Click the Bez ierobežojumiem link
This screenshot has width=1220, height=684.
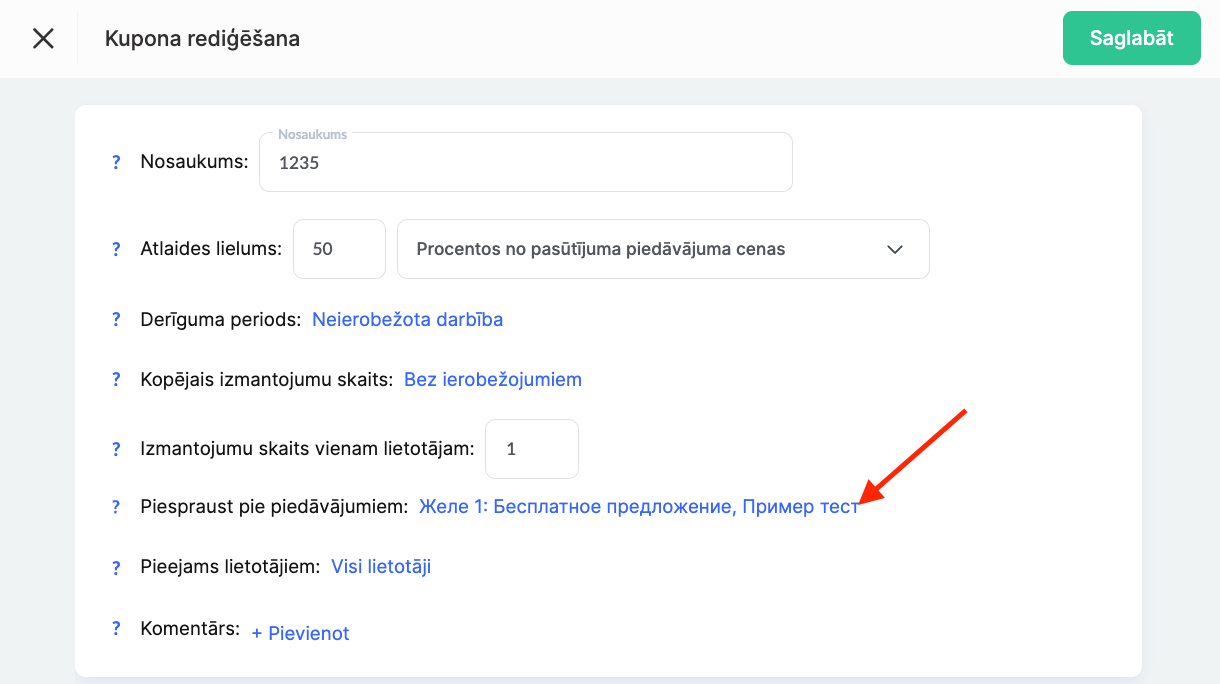pos(492,380)
